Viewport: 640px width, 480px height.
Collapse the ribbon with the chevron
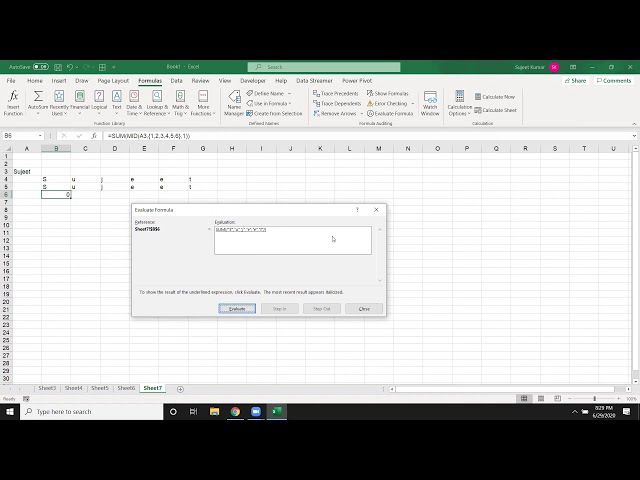click(x=634, y=124)
